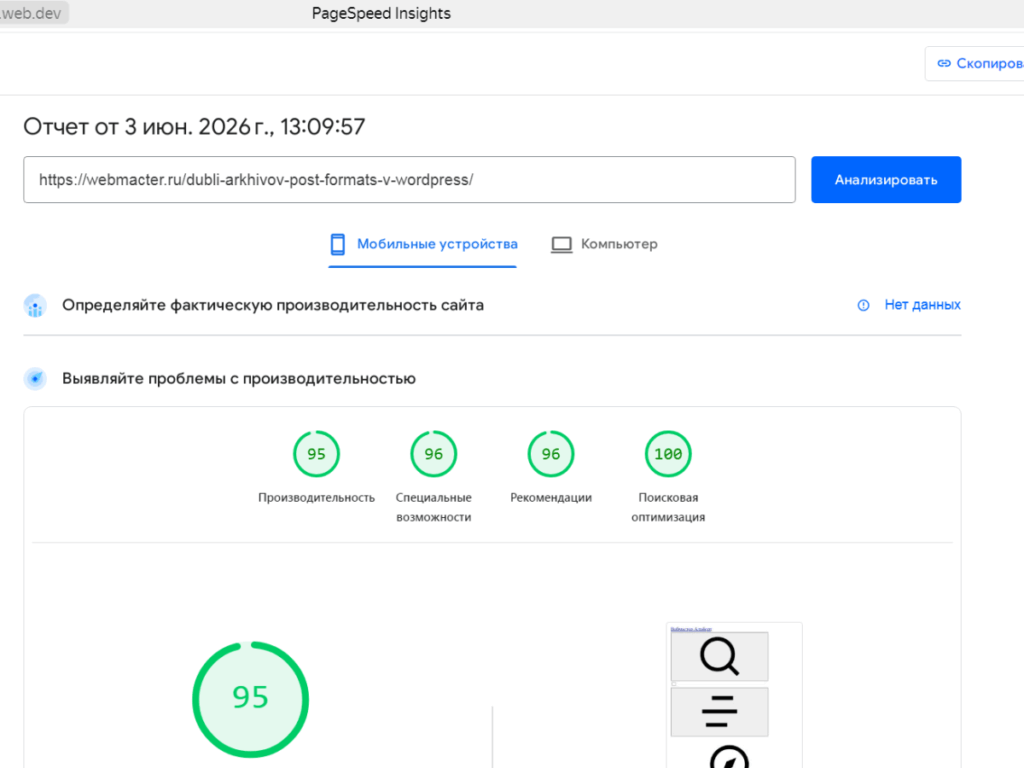
Task: Click the performance diagnostics icon
Action: point(35,379)
